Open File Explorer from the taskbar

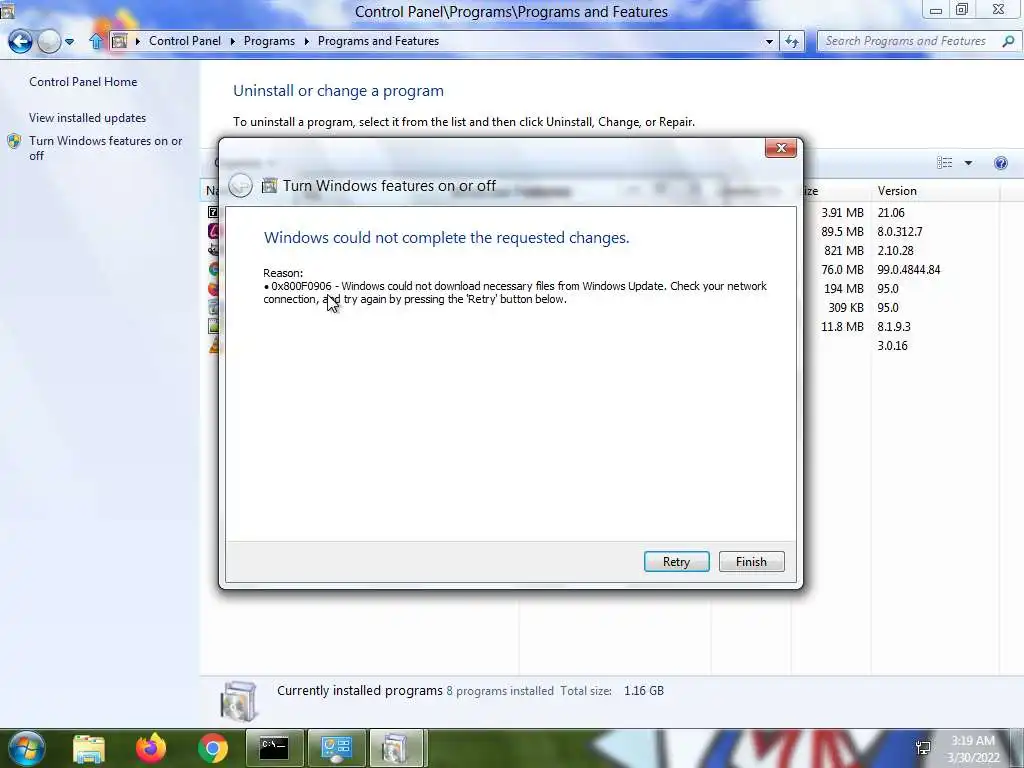(89, 748)
